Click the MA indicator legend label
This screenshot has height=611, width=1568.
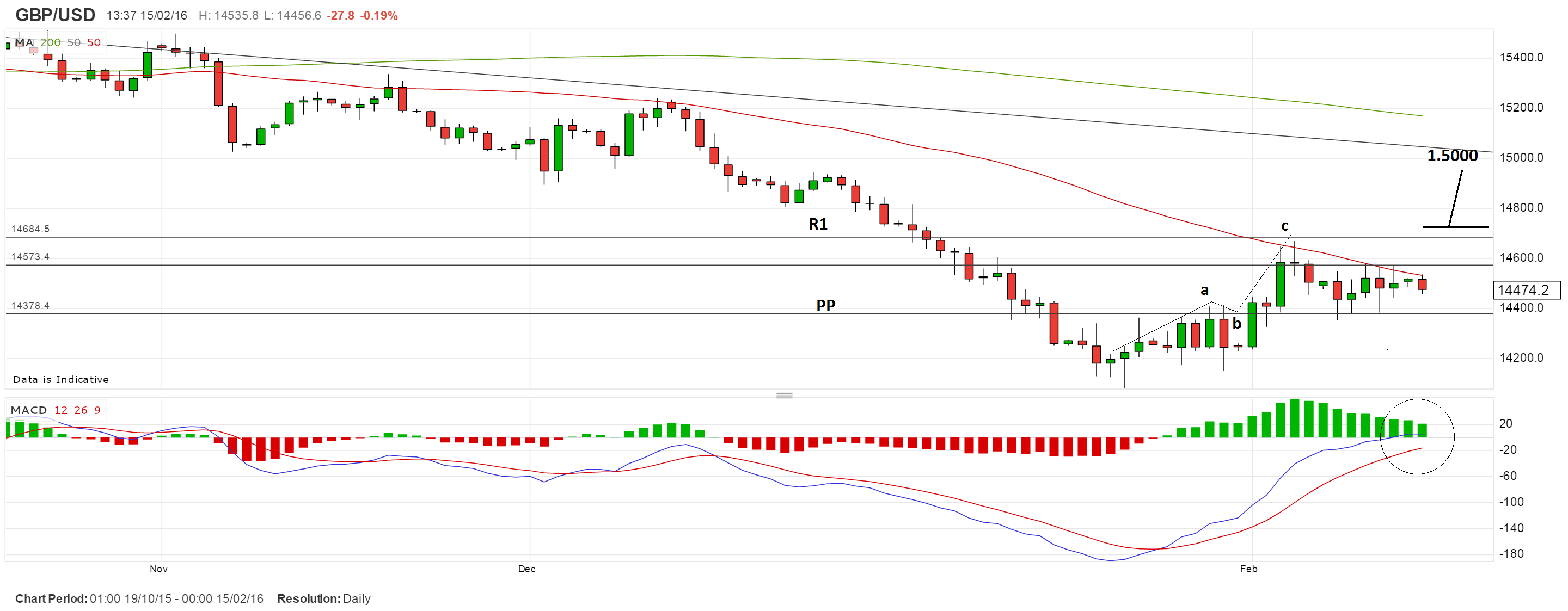point(23,42)
